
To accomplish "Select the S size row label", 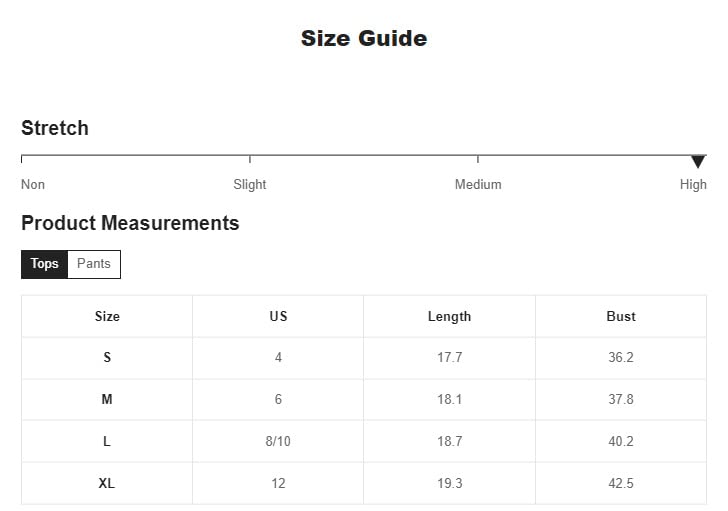I will coord(107,357).
